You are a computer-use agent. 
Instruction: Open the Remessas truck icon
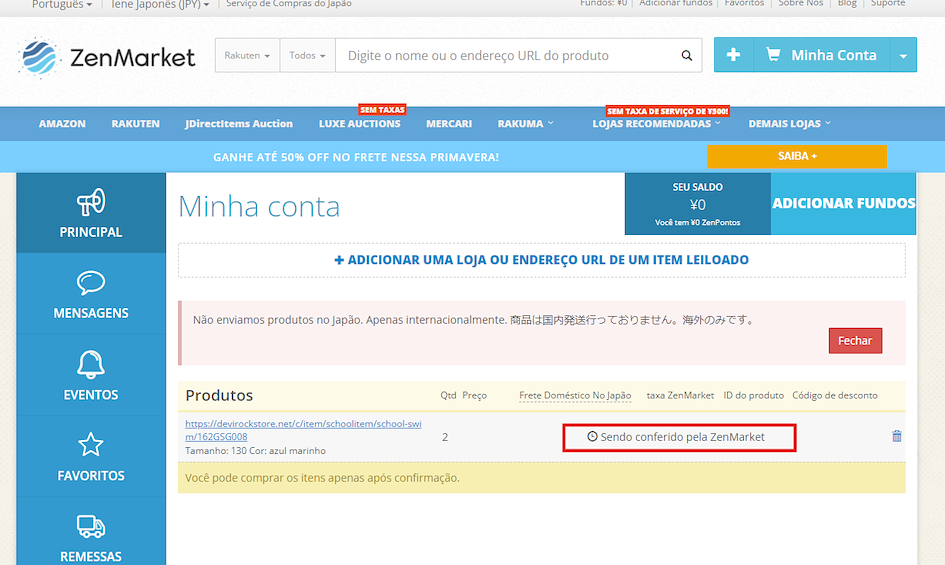pyautogui.click(x=91, y=526)
